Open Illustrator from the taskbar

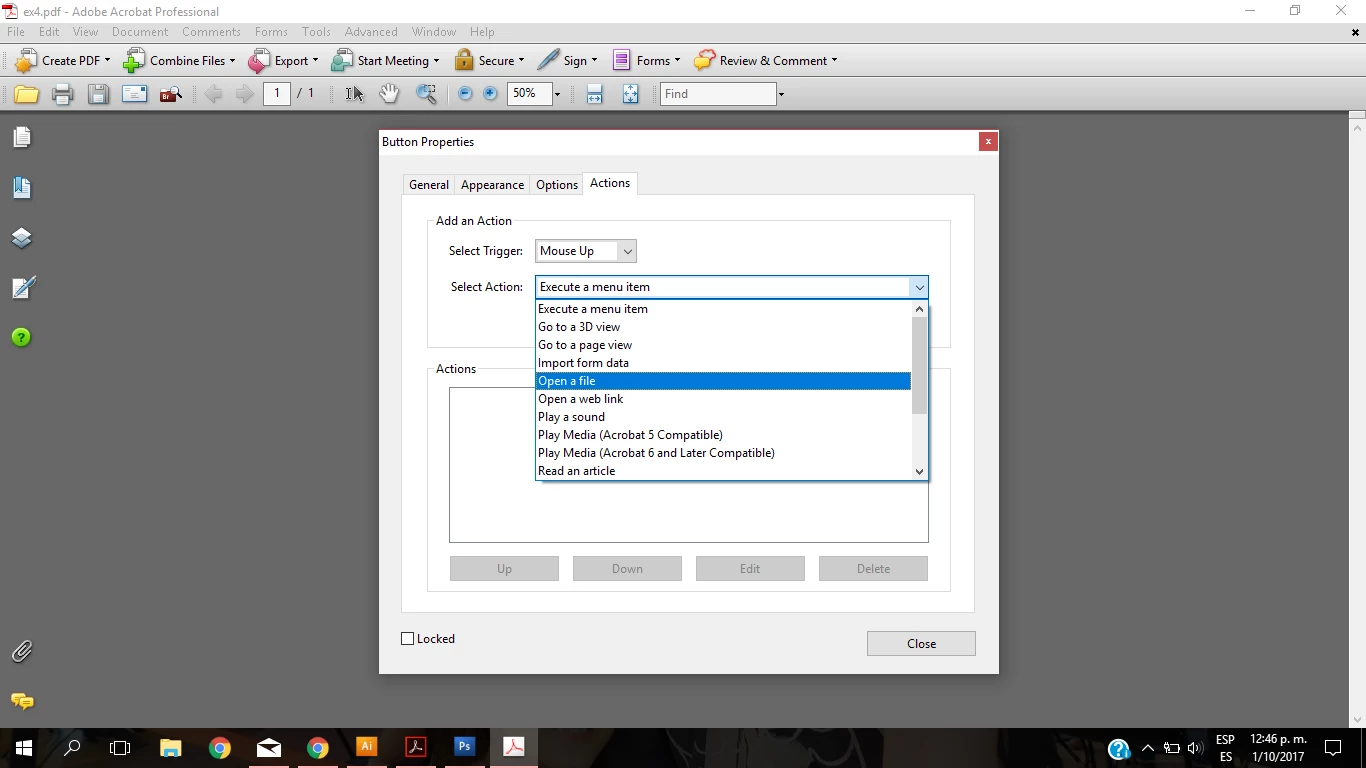pos(366,747)
